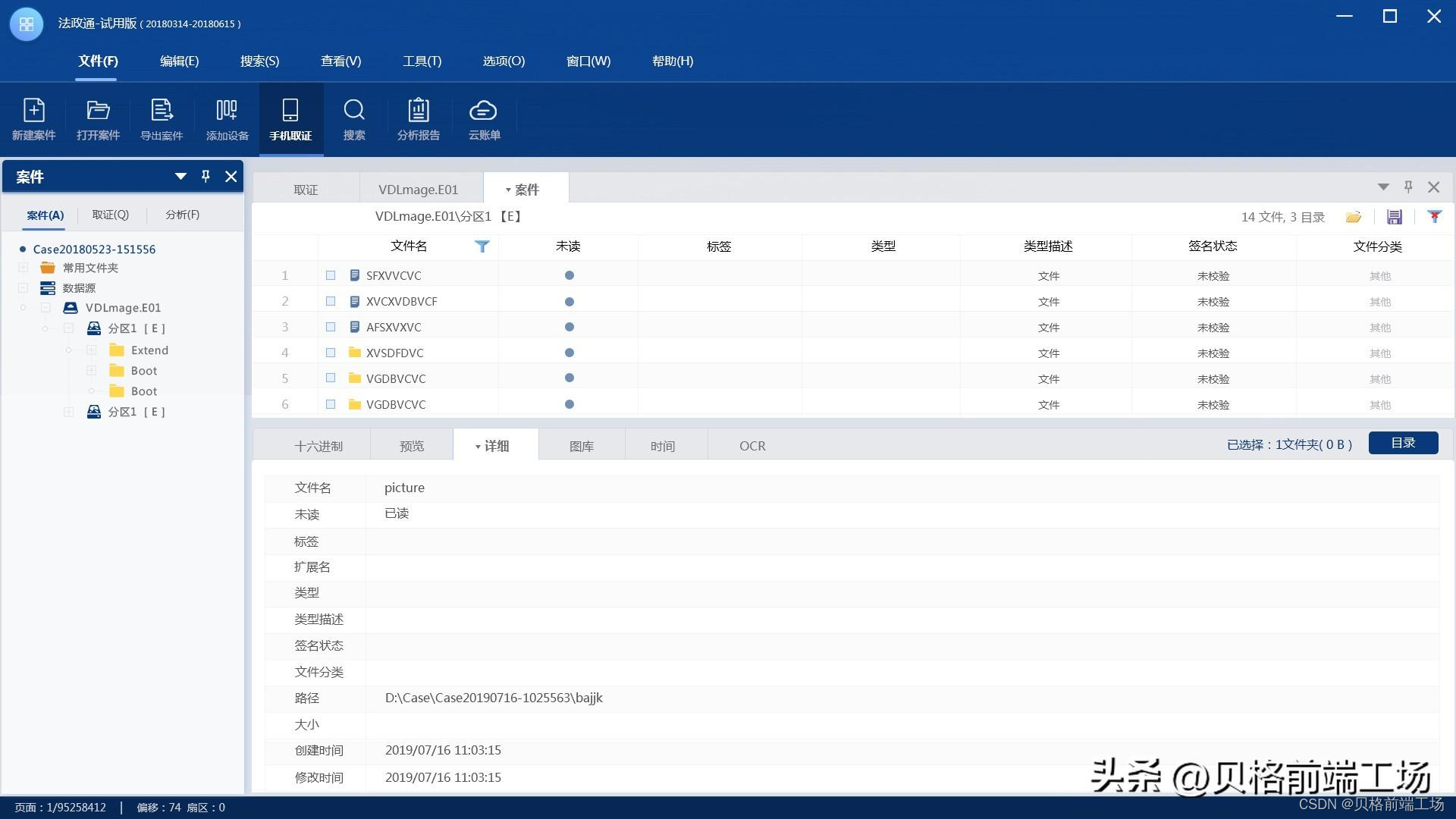The height and width of the screenshot is (819, 1456).
Task: Click the Cloud Bill (云账单) icon
Action: coord(483,119)
